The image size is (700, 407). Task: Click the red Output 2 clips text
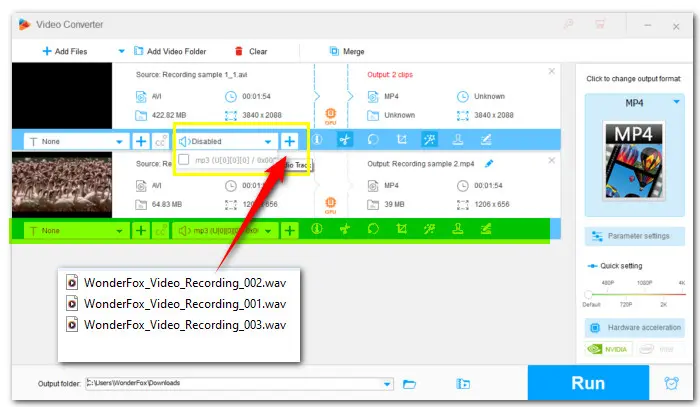[390, 75]
